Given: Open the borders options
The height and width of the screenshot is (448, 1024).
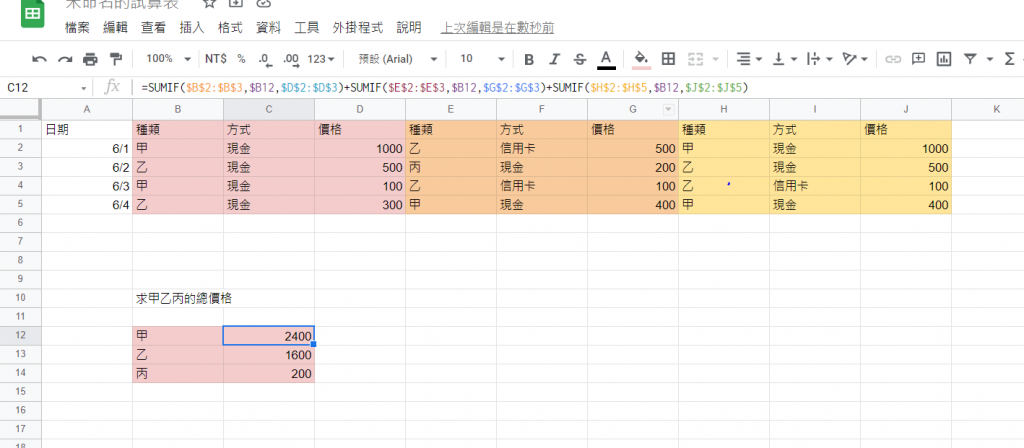Looking at the screenshot, I should coord(668,59).
